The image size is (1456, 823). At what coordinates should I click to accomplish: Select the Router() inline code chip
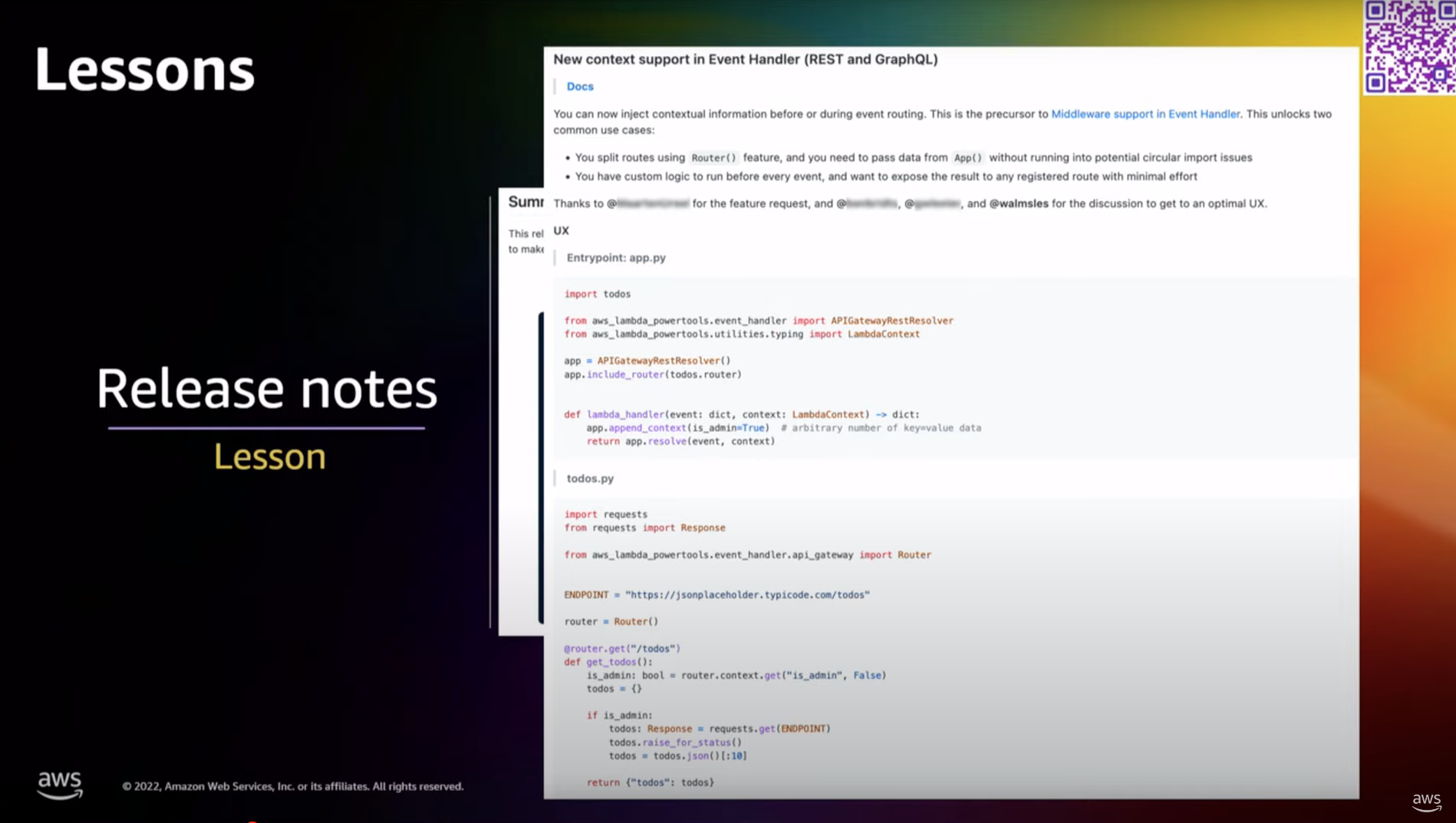pyautogui.click(x=713, y=157)
